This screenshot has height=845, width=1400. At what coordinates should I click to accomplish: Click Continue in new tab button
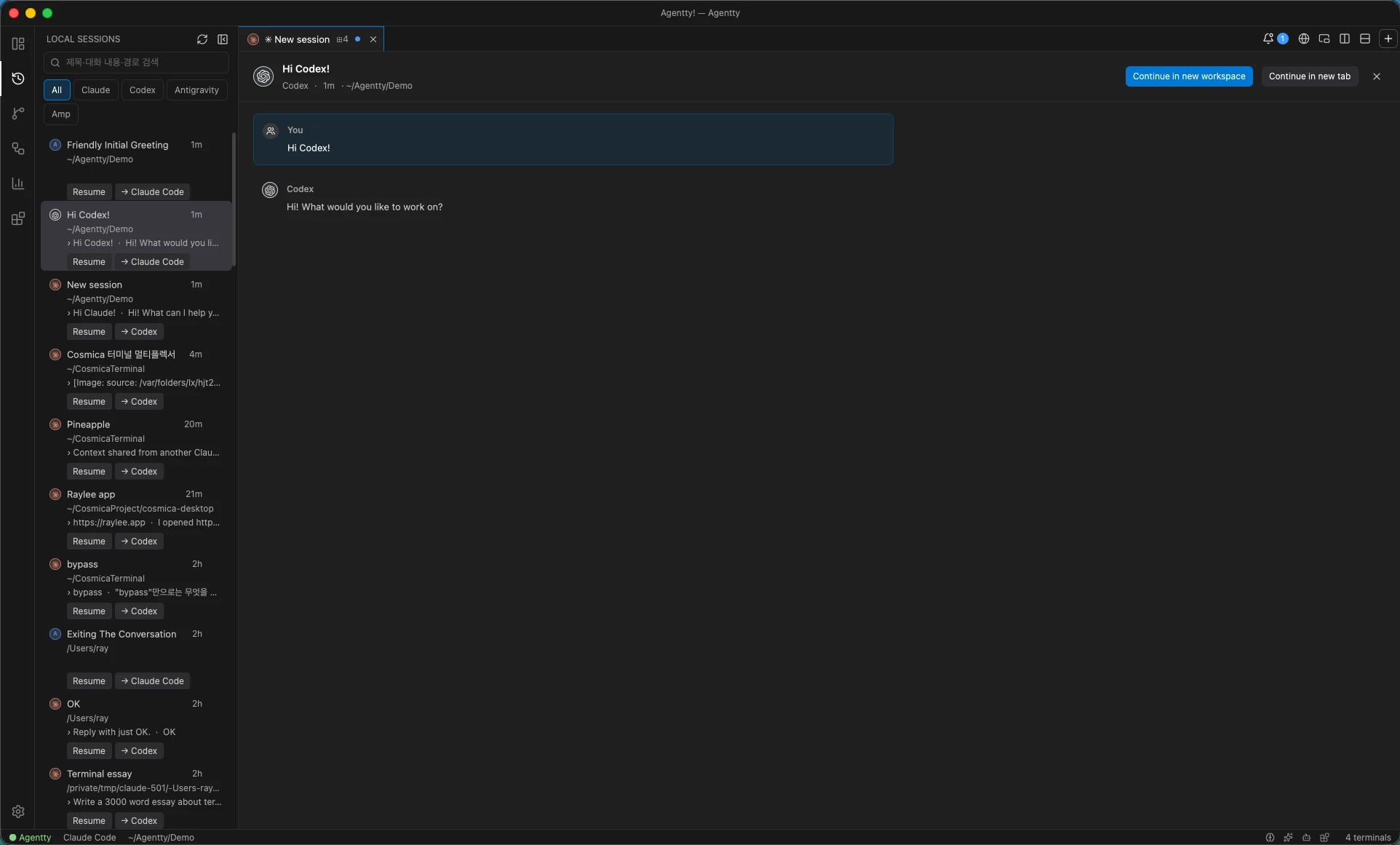click(x=1310, y=76)
